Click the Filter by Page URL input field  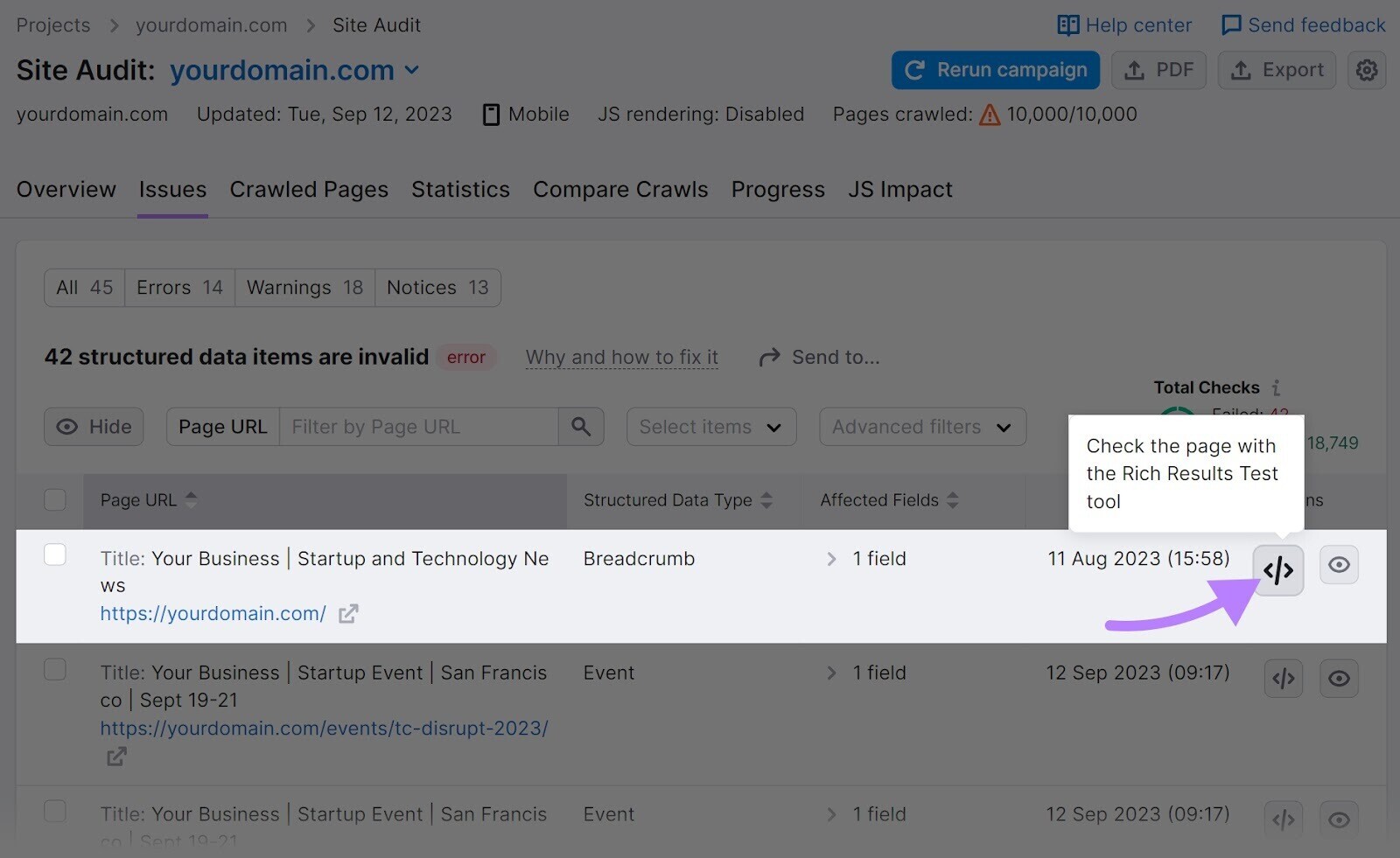pyautogui.click(x=419, y=427)
